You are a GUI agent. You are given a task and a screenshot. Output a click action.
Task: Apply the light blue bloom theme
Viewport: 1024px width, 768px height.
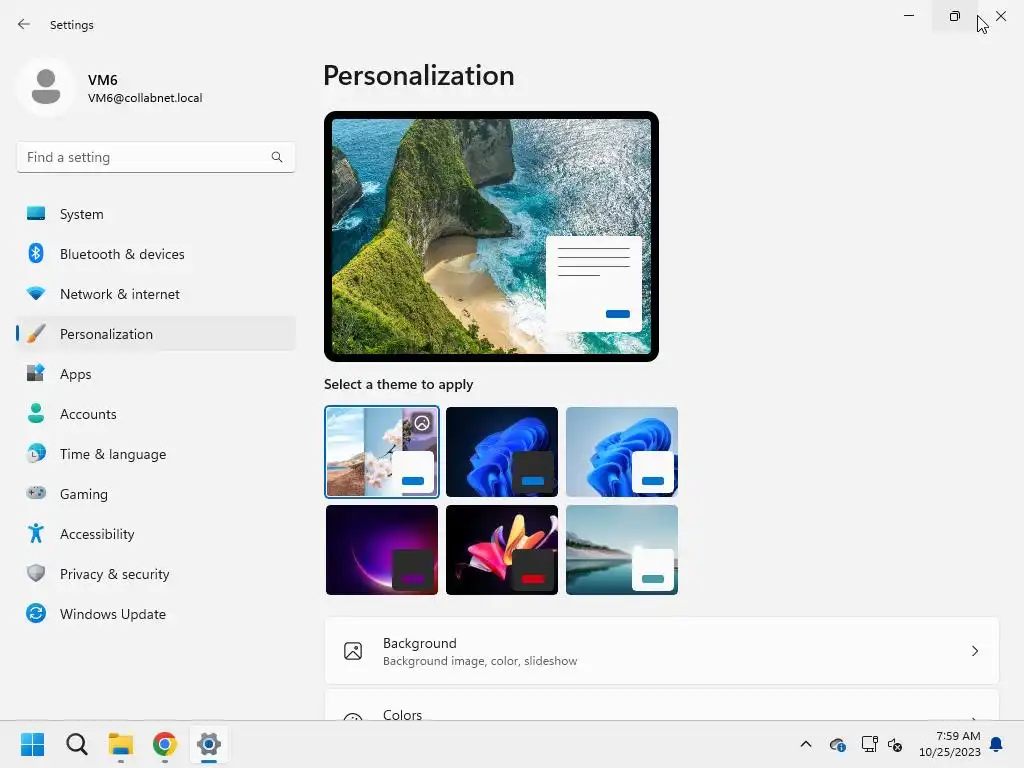point(622,452)
